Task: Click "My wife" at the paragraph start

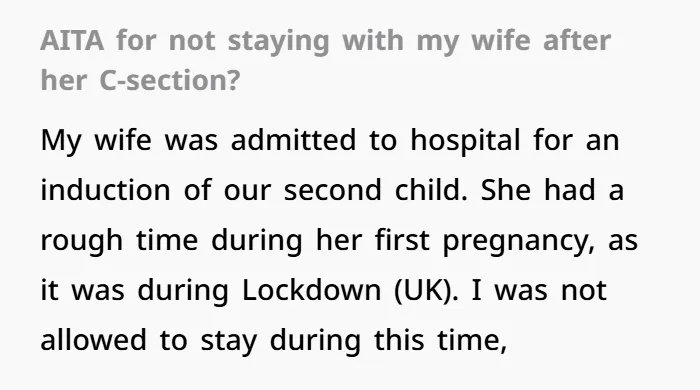Action: [96, 140]
